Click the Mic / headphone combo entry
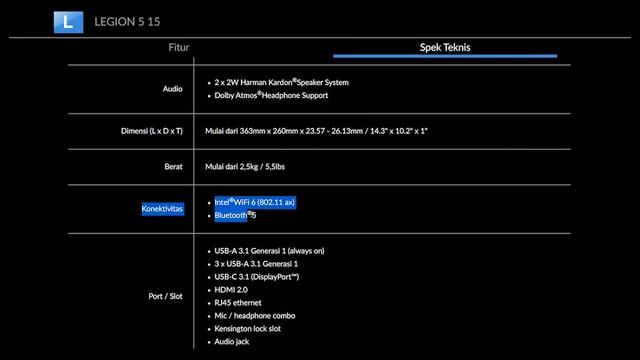640x360 pixels. (x=255, y=316)
